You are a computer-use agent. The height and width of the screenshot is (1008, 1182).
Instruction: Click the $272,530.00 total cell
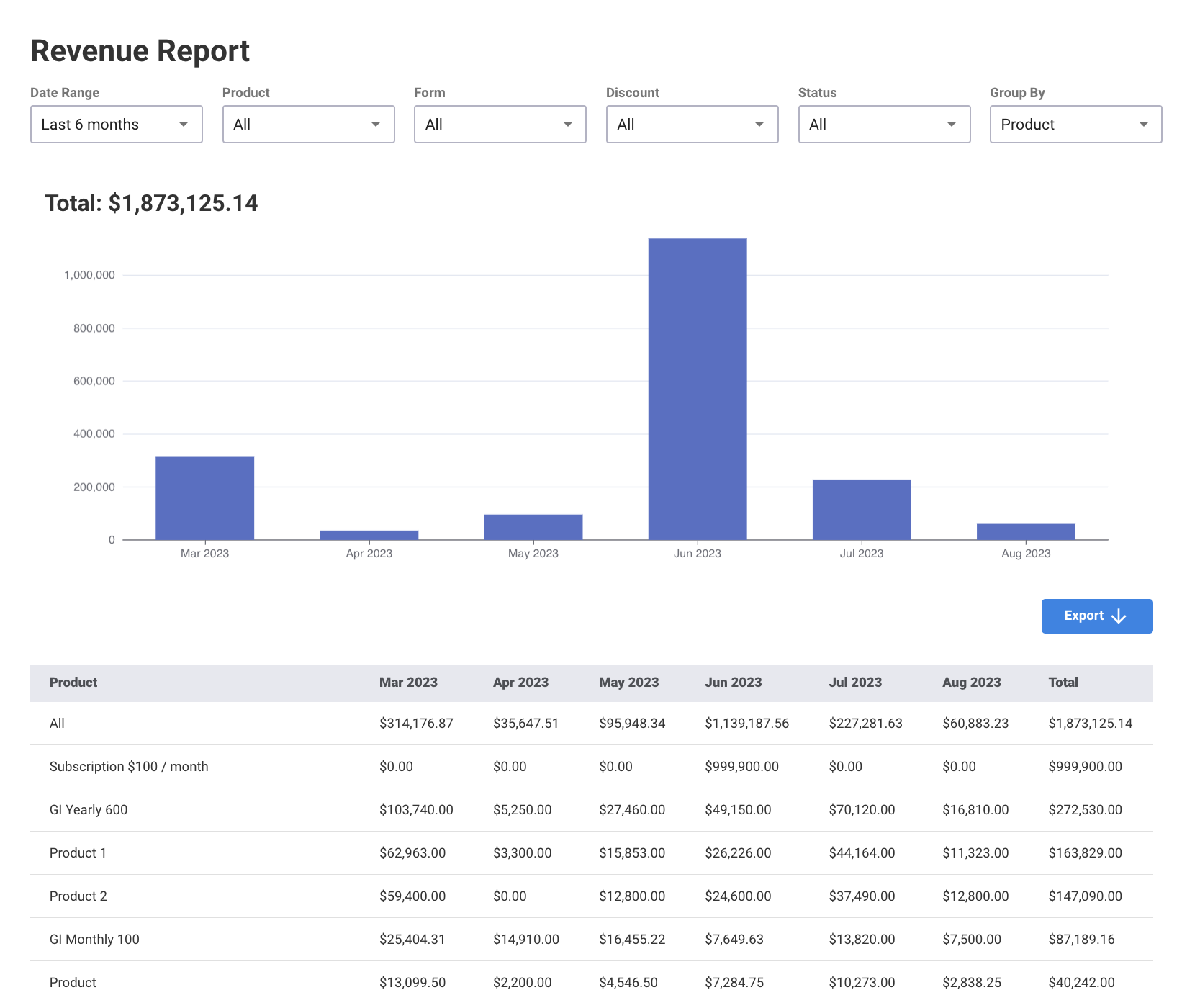click(x=1085, y=810)
